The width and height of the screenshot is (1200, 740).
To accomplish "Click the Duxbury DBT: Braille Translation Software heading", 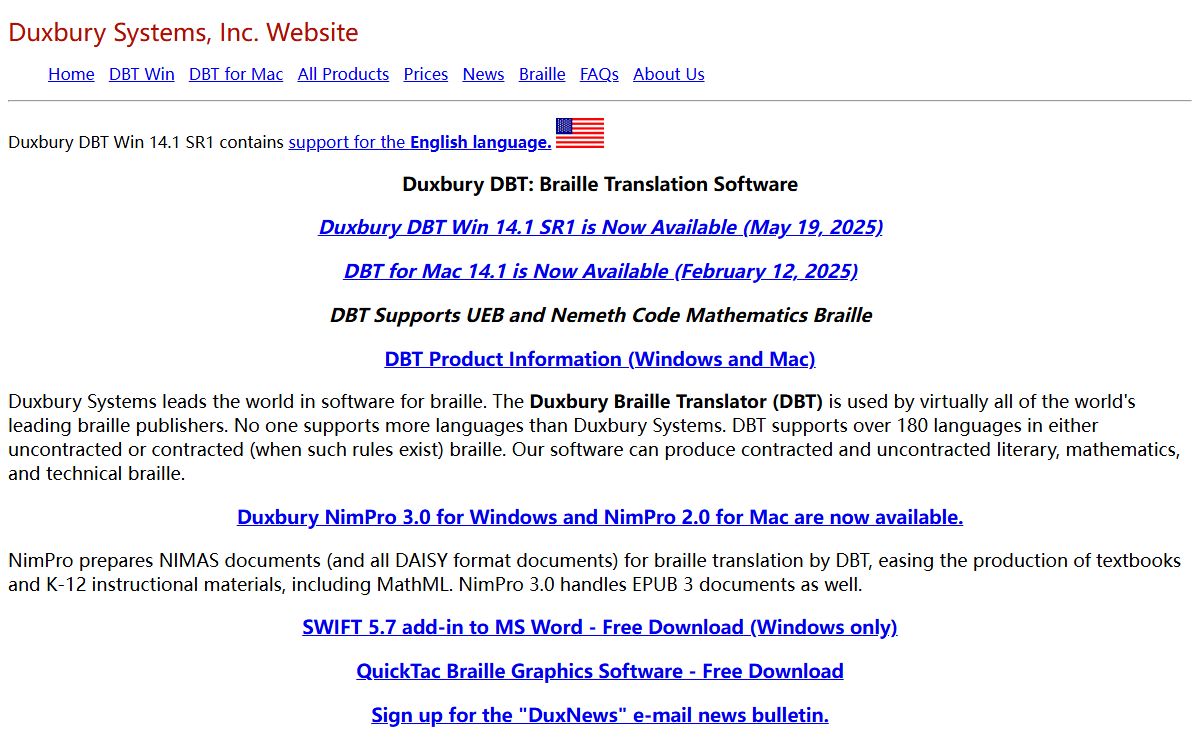I will pyautogui.click(x=600, y=184).
